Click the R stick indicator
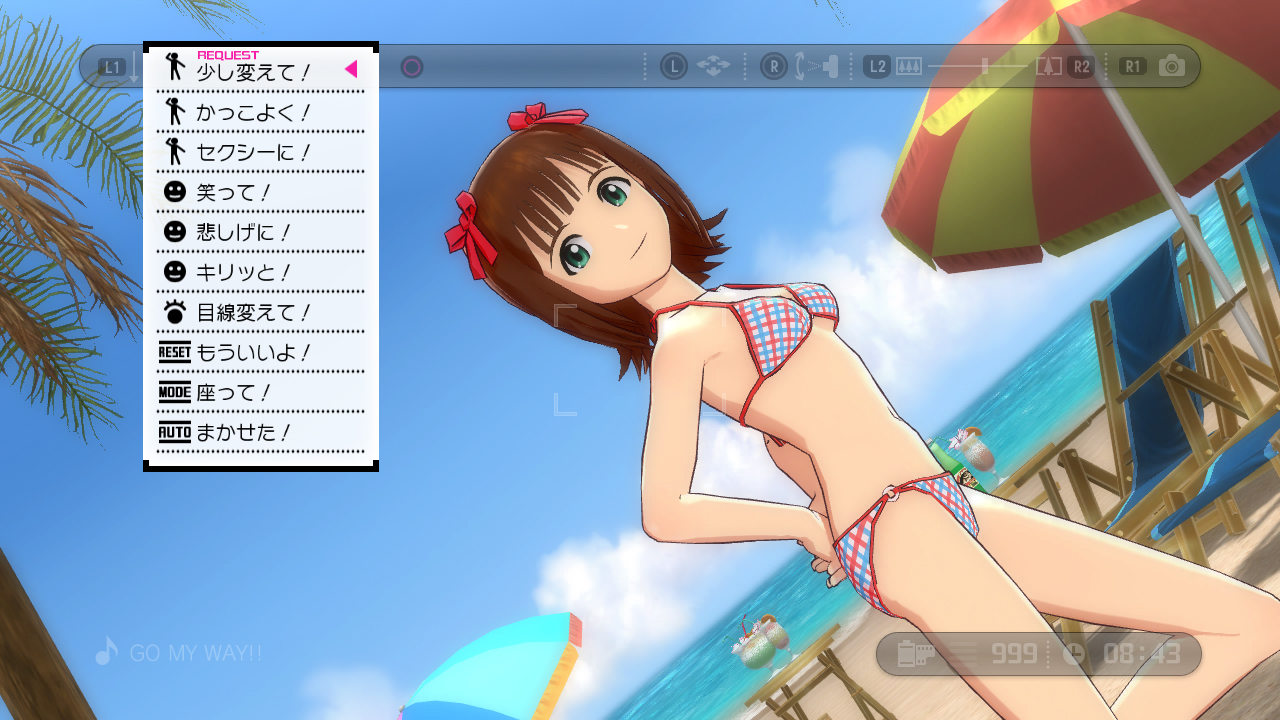Viewport: 1280px width, 720px height. coord(773,67)
